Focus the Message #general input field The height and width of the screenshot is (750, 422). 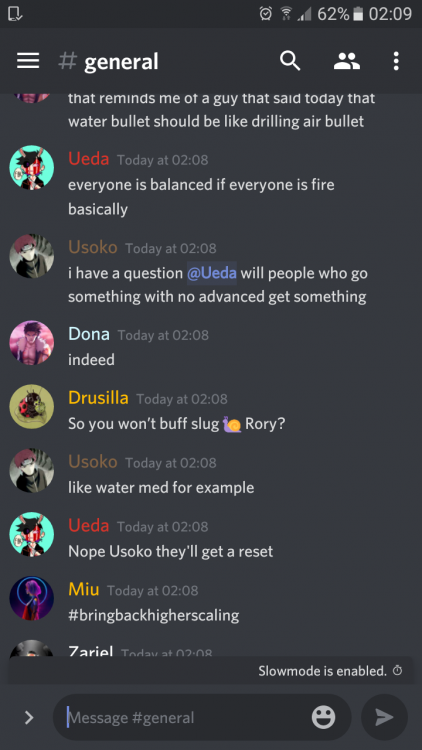point(187,717)
